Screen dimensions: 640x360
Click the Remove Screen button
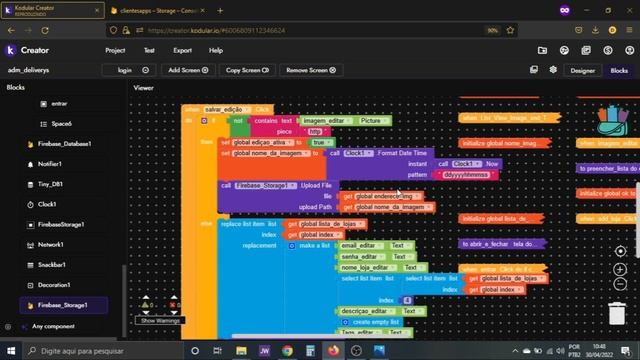point(311,70)
